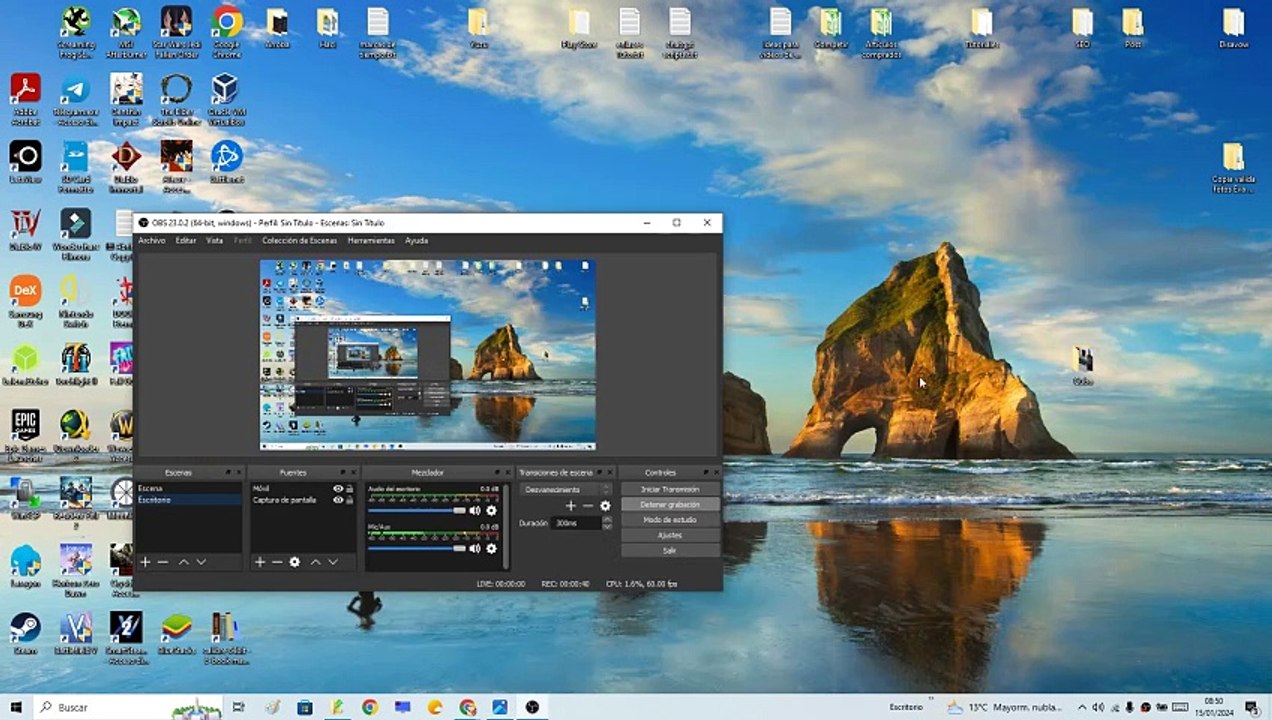Lock the Móvil source
The width and height of the screenshot is (1272, 720).
point(349,489)
